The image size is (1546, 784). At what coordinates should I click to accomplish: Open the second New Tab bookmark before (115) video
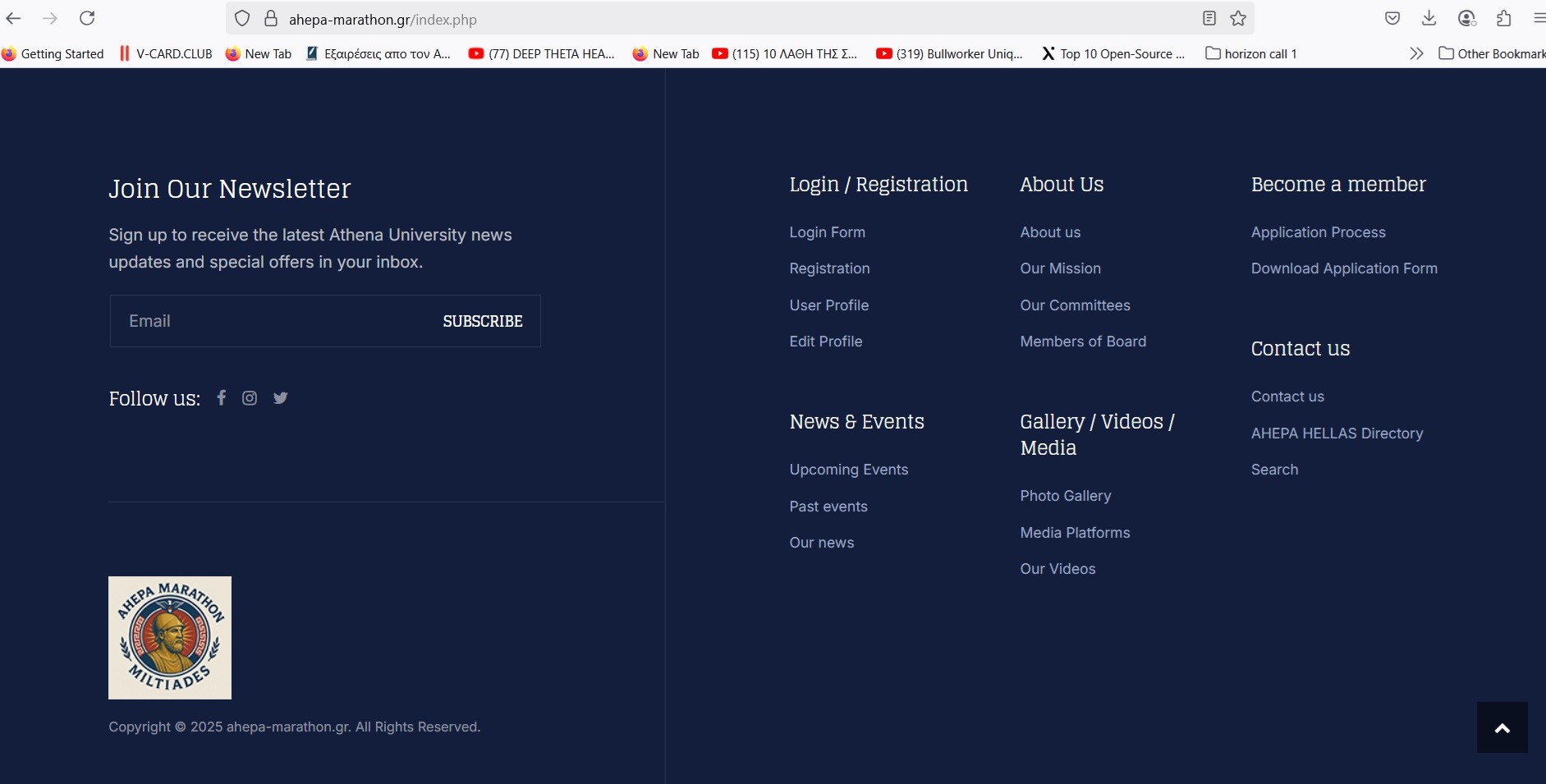tap(666, 53)
